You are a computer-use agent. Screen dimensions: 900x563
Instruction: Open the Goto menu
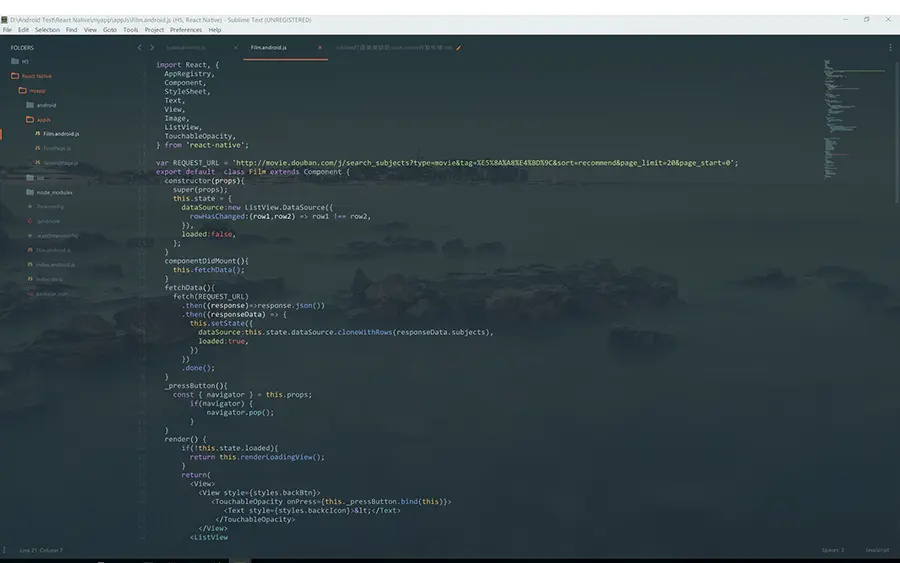(110, 30)
